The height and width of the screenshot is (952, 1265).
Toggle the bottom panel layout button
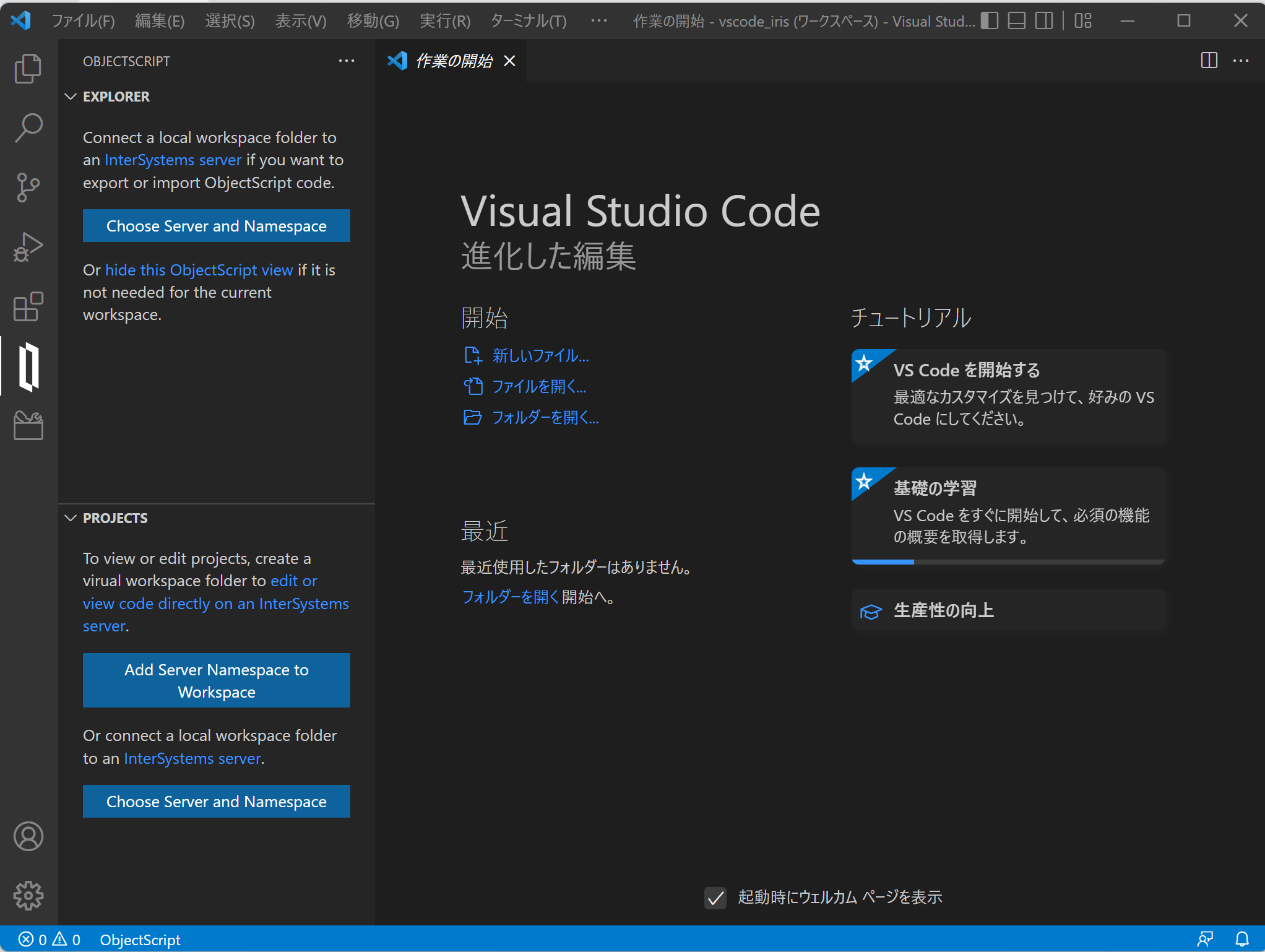pyautogui.click(x=1017, y=21)
